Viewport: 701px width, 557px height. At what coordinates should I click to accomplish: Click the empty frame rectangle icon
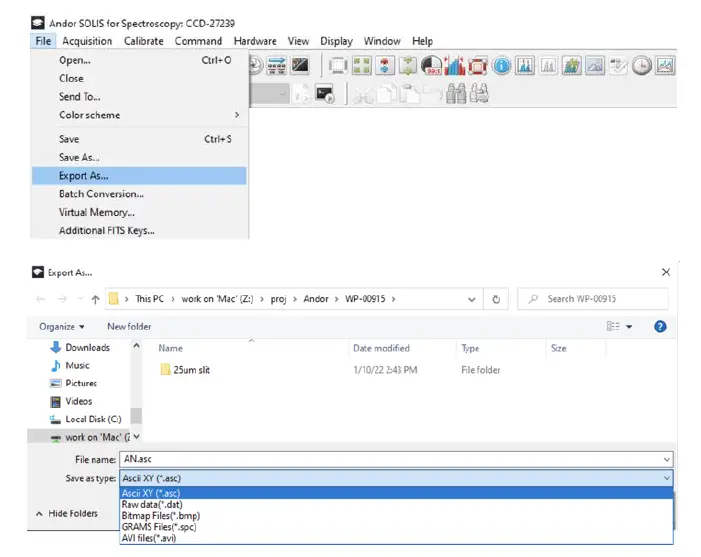click(x=338, y=66)
